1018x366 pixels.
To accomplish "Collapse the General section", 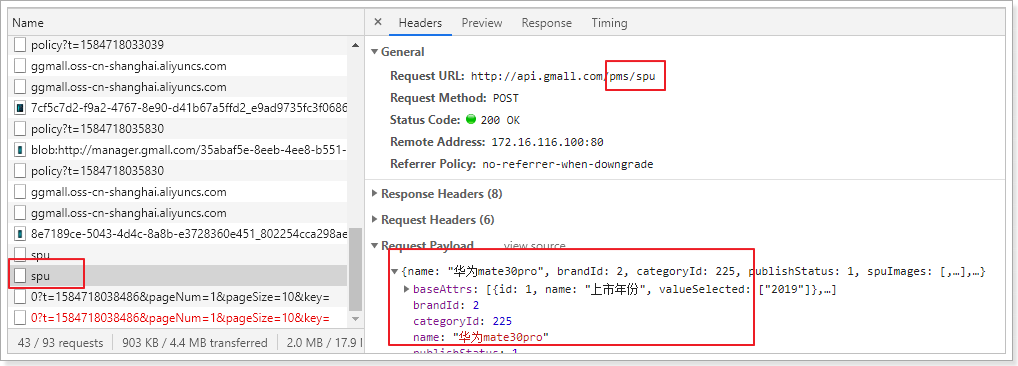I will pos(375,52).
